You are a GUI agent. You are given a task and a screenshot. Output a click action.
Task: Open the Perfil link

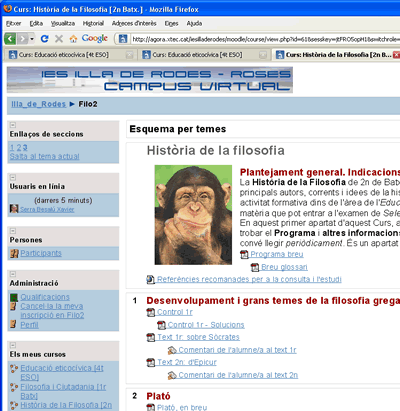(29, 325)
